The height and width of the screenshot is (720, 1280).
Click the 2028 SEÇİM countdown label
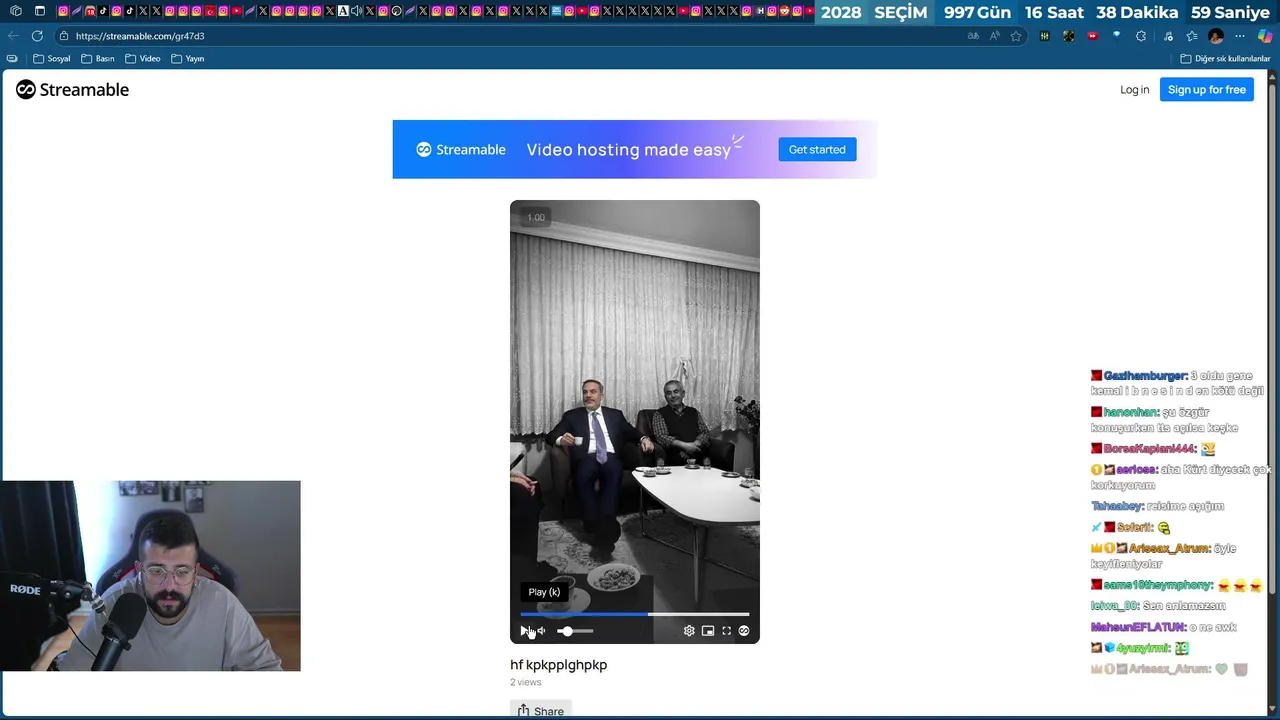(874, 13)
